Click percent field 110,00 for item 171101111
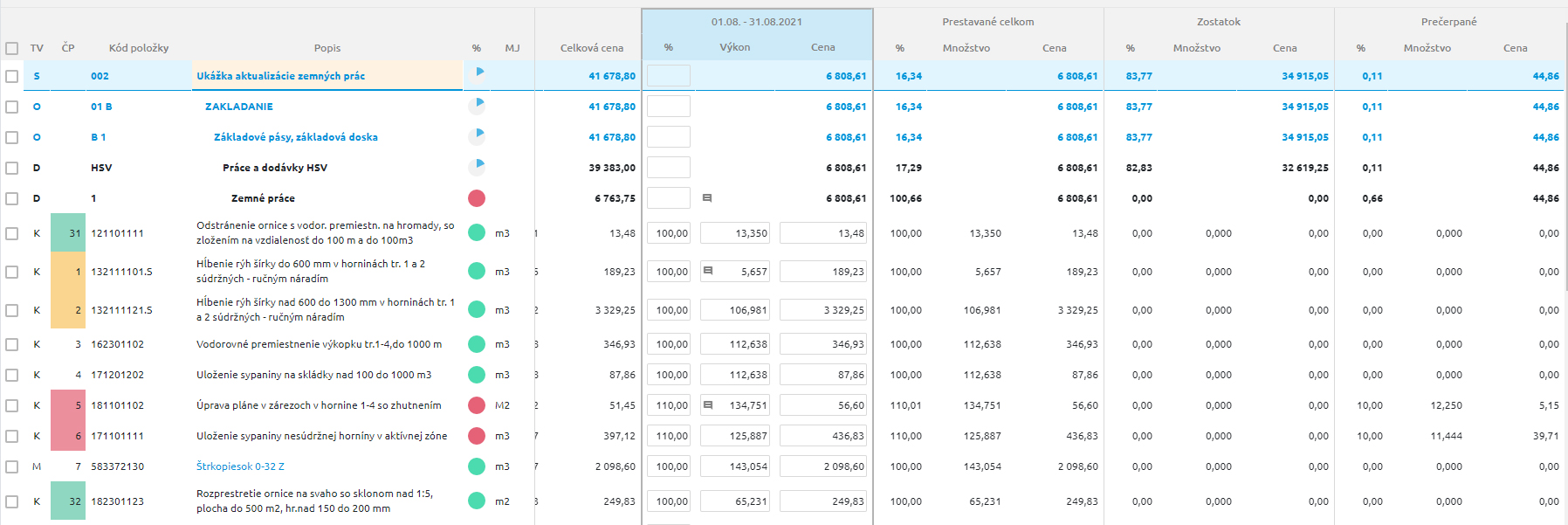 669,436
